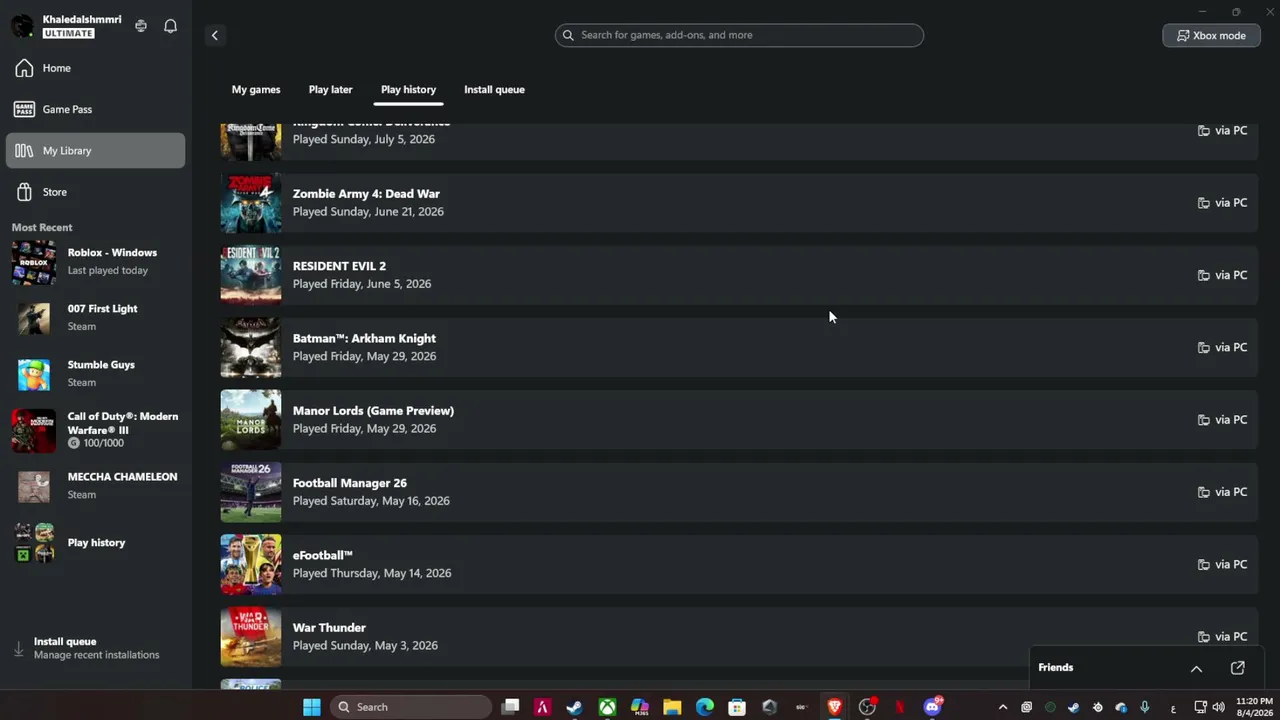Open Roblox - Windows from Most Recent

pyautogui.click(x=95, y=262)
